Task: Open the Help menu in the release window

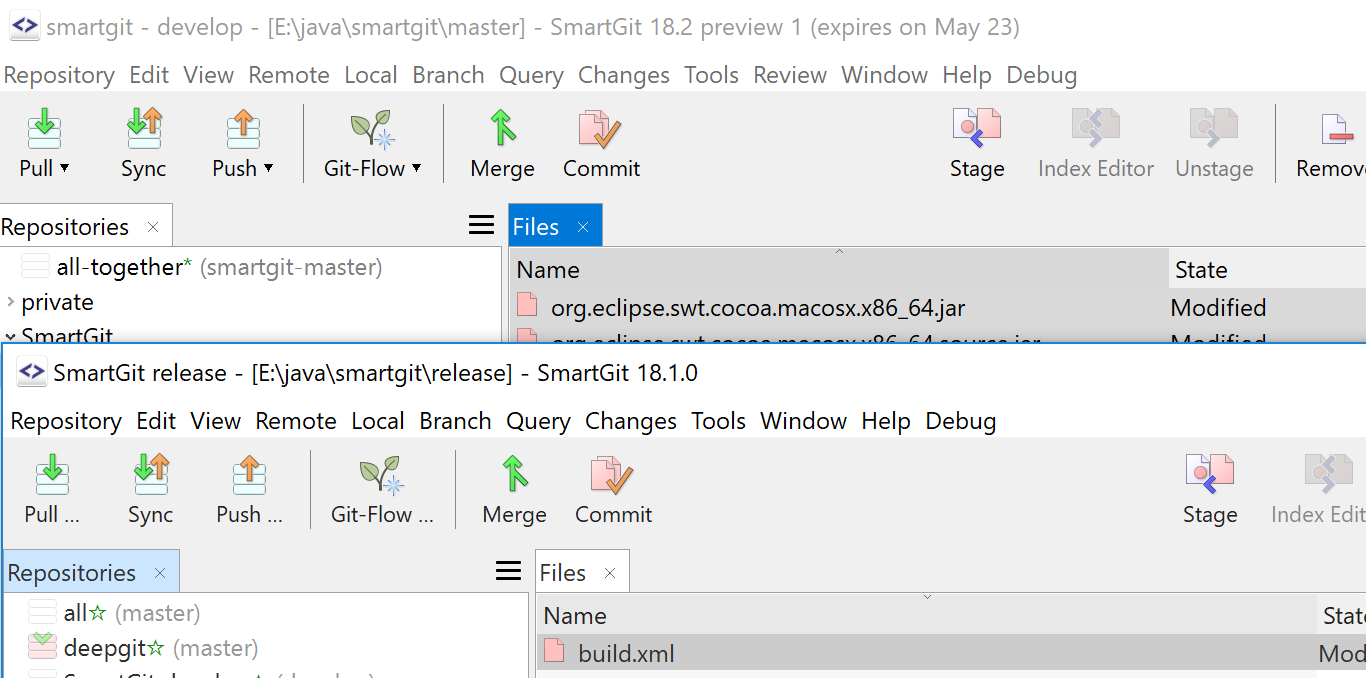Action: coord(886,421)
